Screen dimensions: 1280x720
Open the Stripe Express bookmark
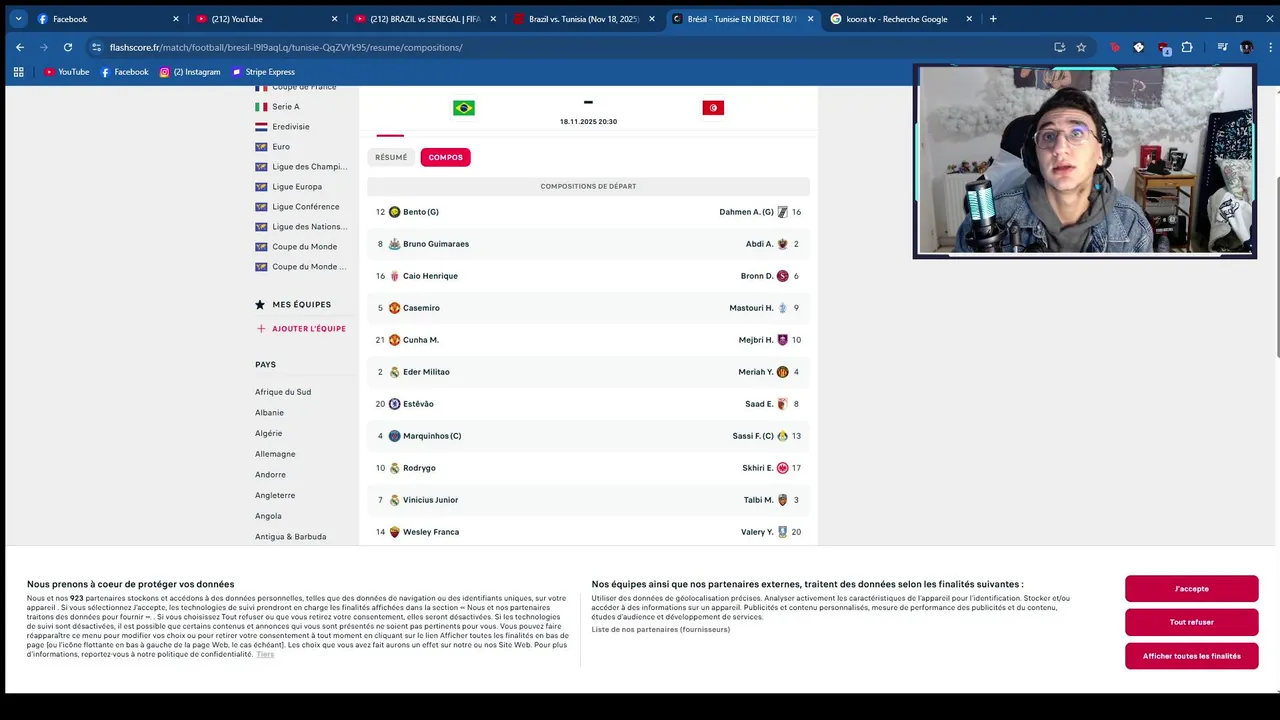pos(263,72)
